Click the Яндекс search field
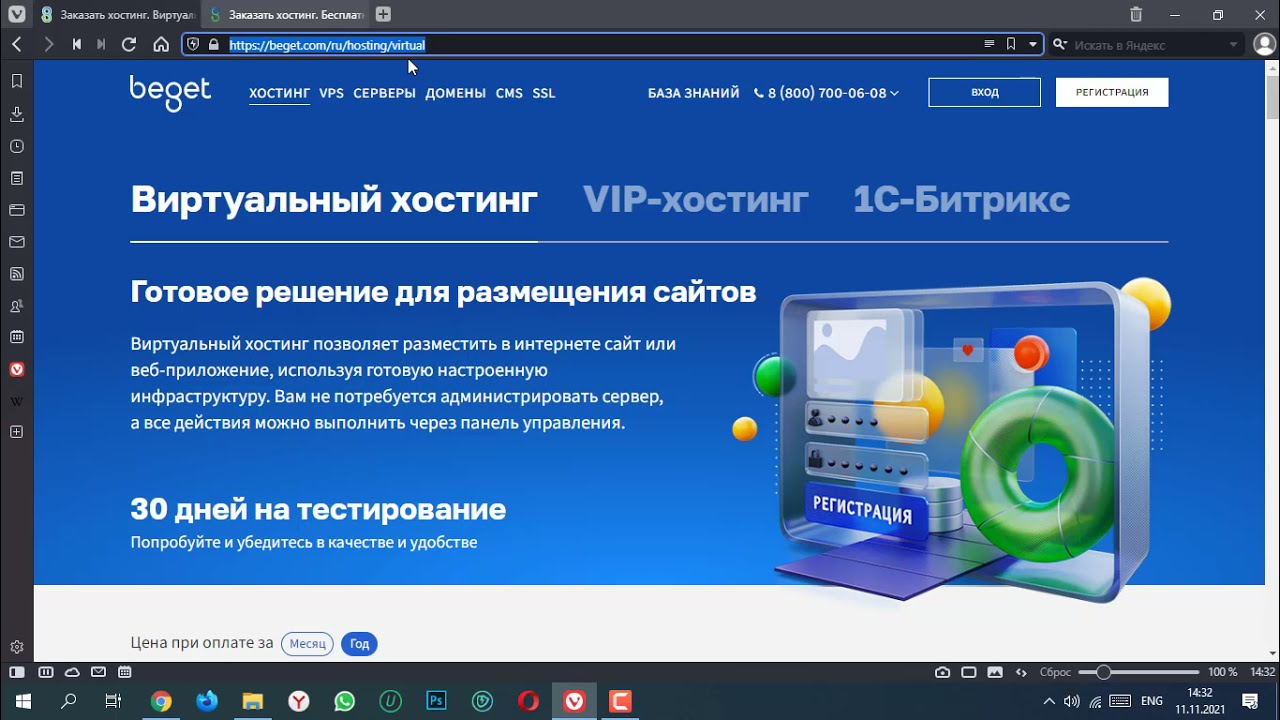This screenshot has height=720, width=1280. (x=1145, y=44)
